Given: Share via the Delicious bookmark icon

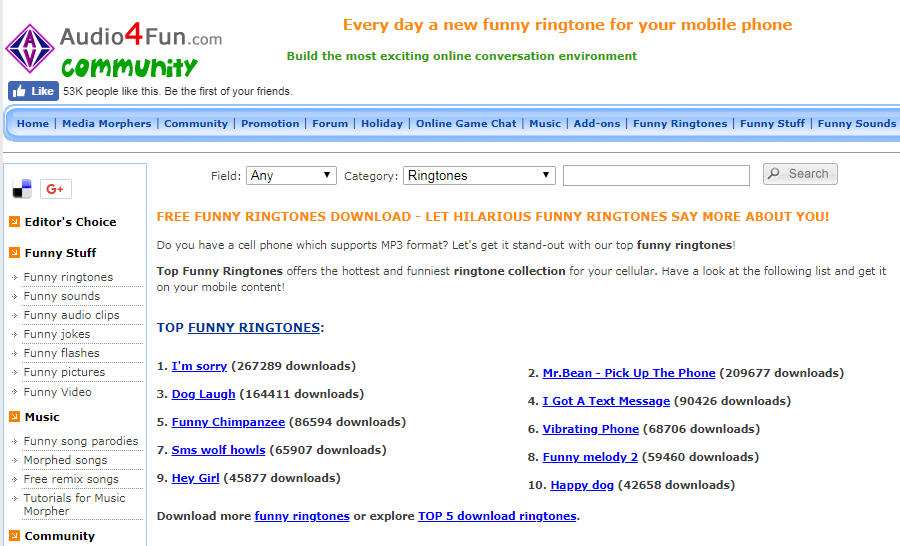Looking at the screenshot, I should click(22, 189).
